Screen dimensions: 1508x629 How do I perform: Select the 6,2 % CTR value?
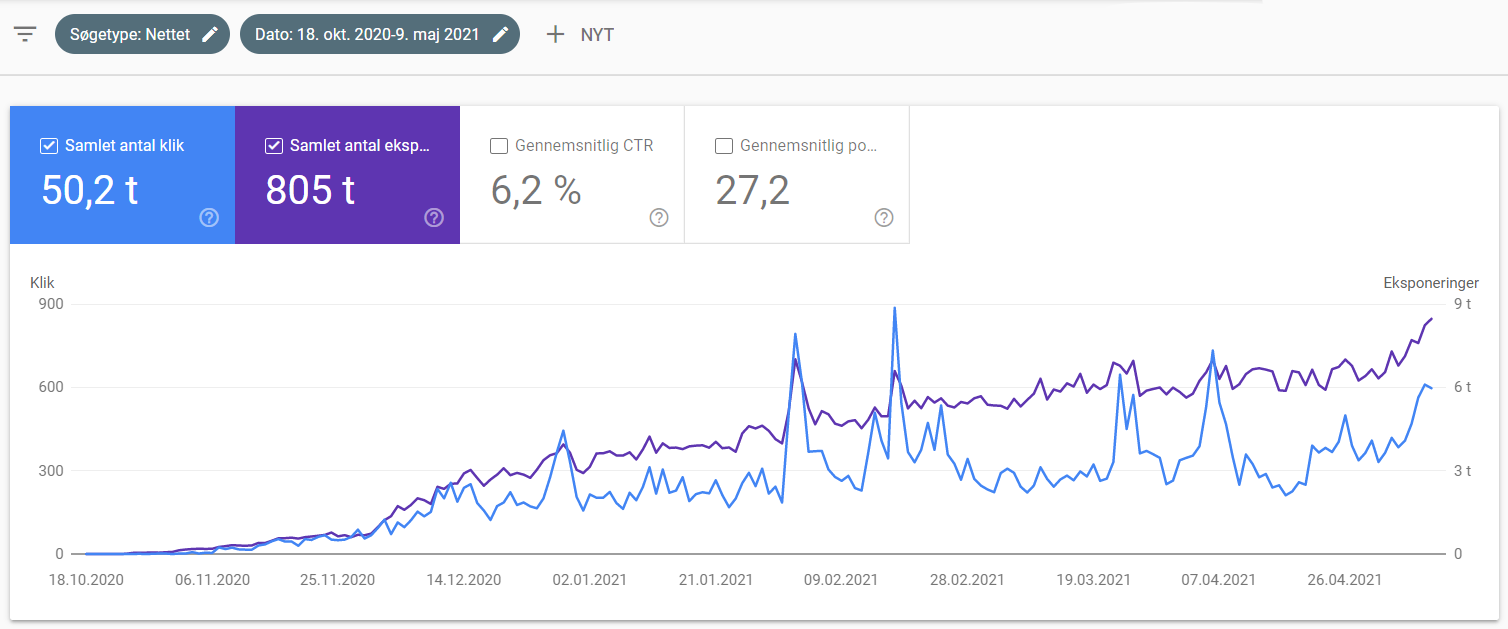tap(536, 189)
